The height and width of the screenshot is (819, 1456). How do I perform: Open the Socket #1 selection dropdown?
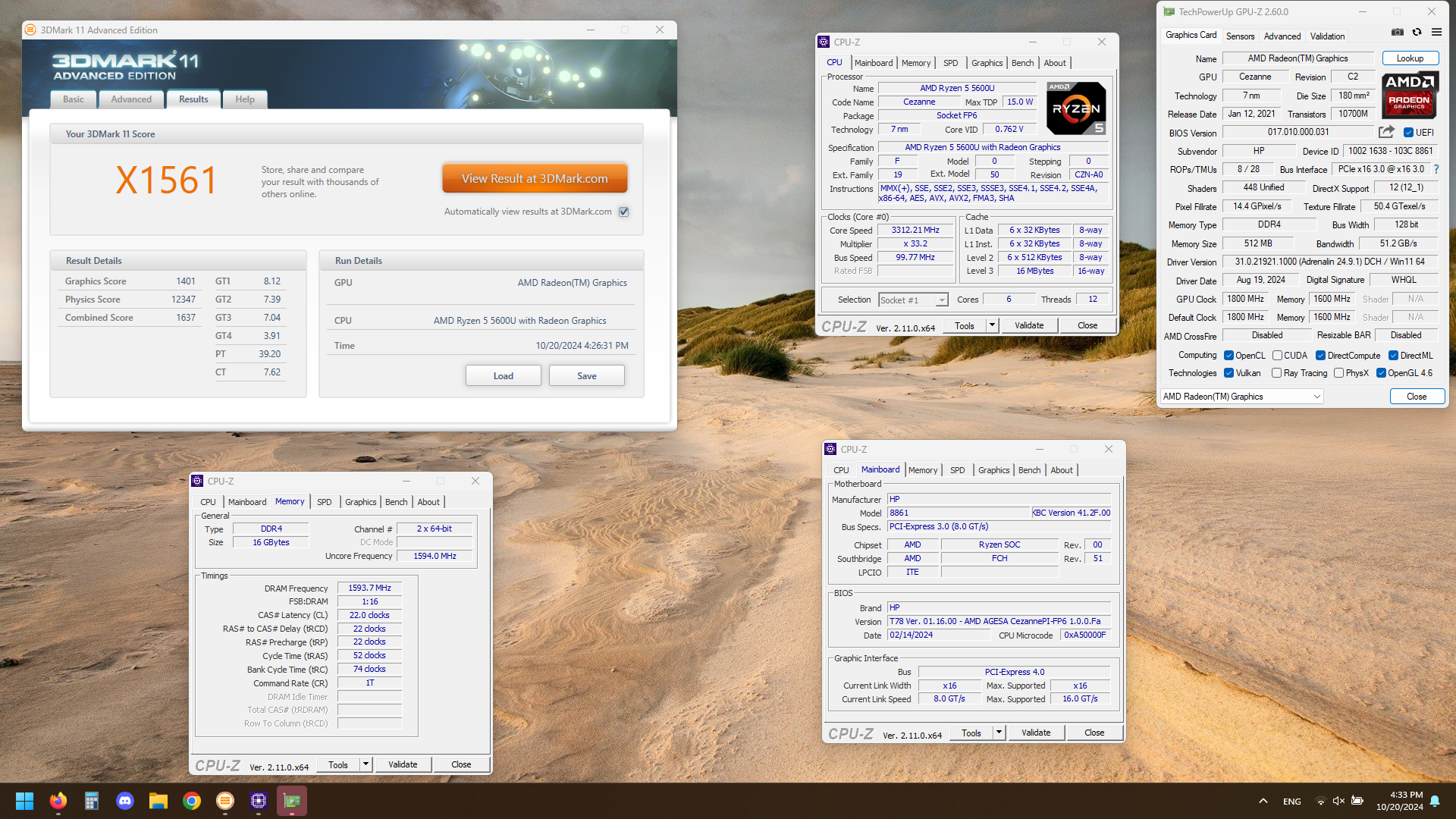point(913,300)
